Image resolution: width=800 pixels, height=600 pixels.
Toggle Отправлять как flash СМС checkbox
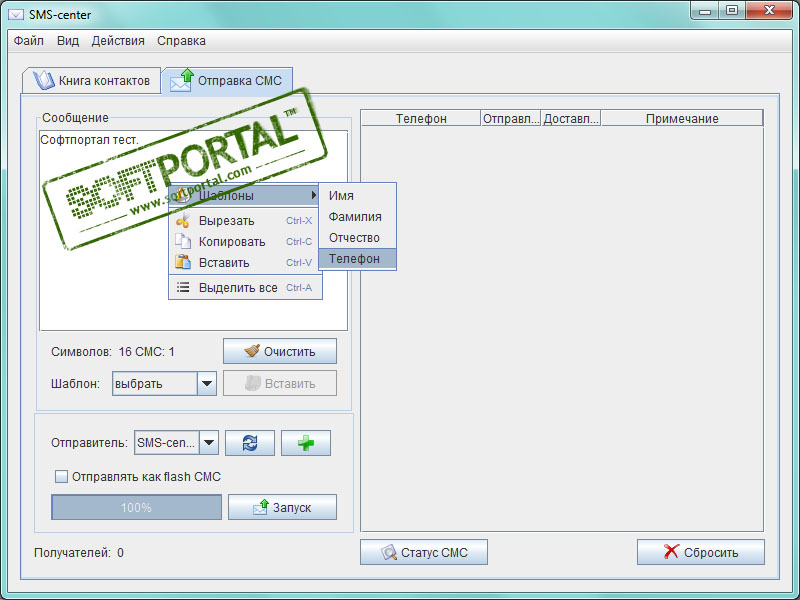61,477
